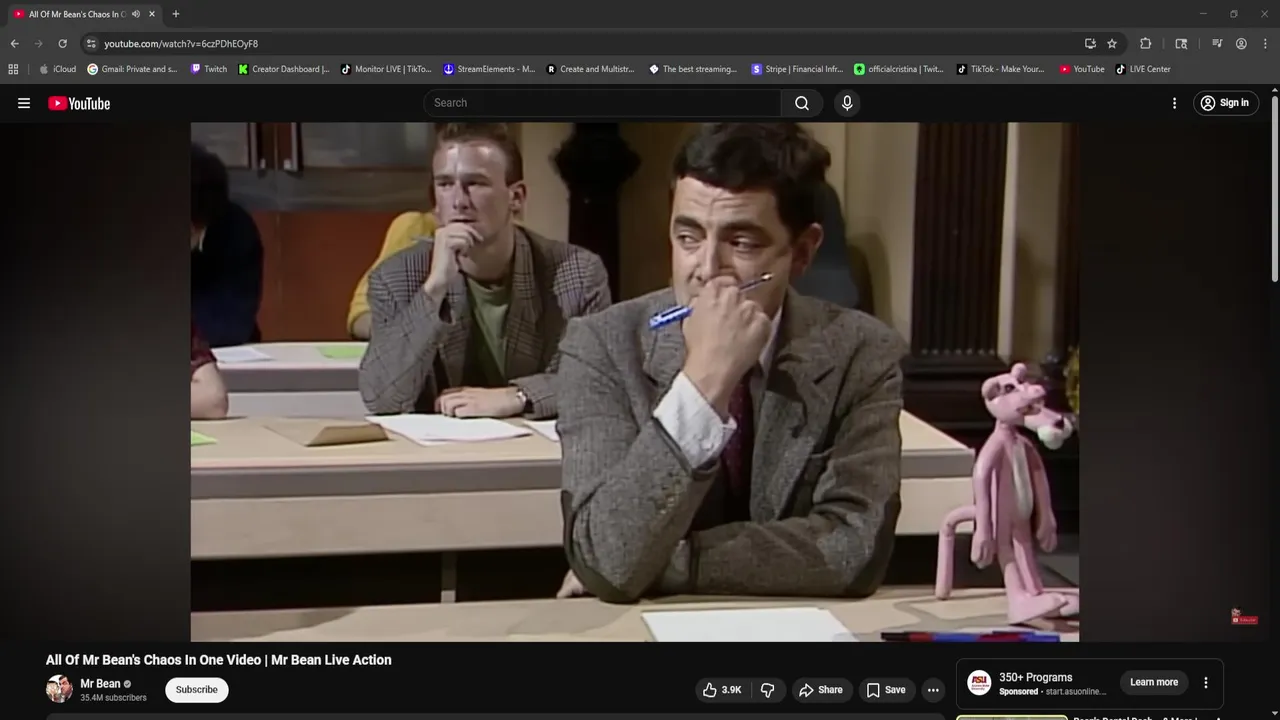Focus the YouTube search field

tap(603, 103)
